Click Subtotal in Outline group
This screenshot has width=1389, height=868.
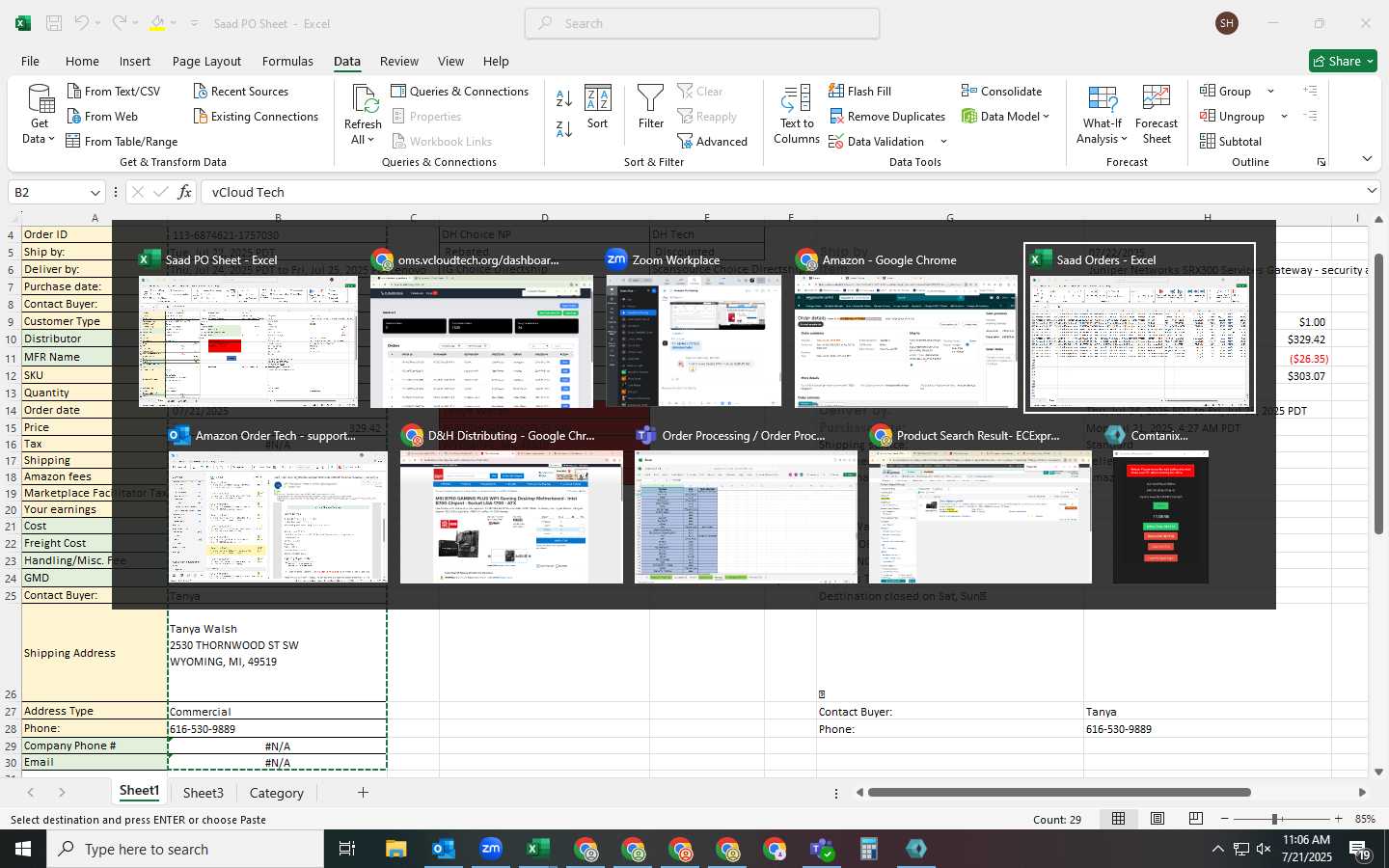pos(1230,141)
